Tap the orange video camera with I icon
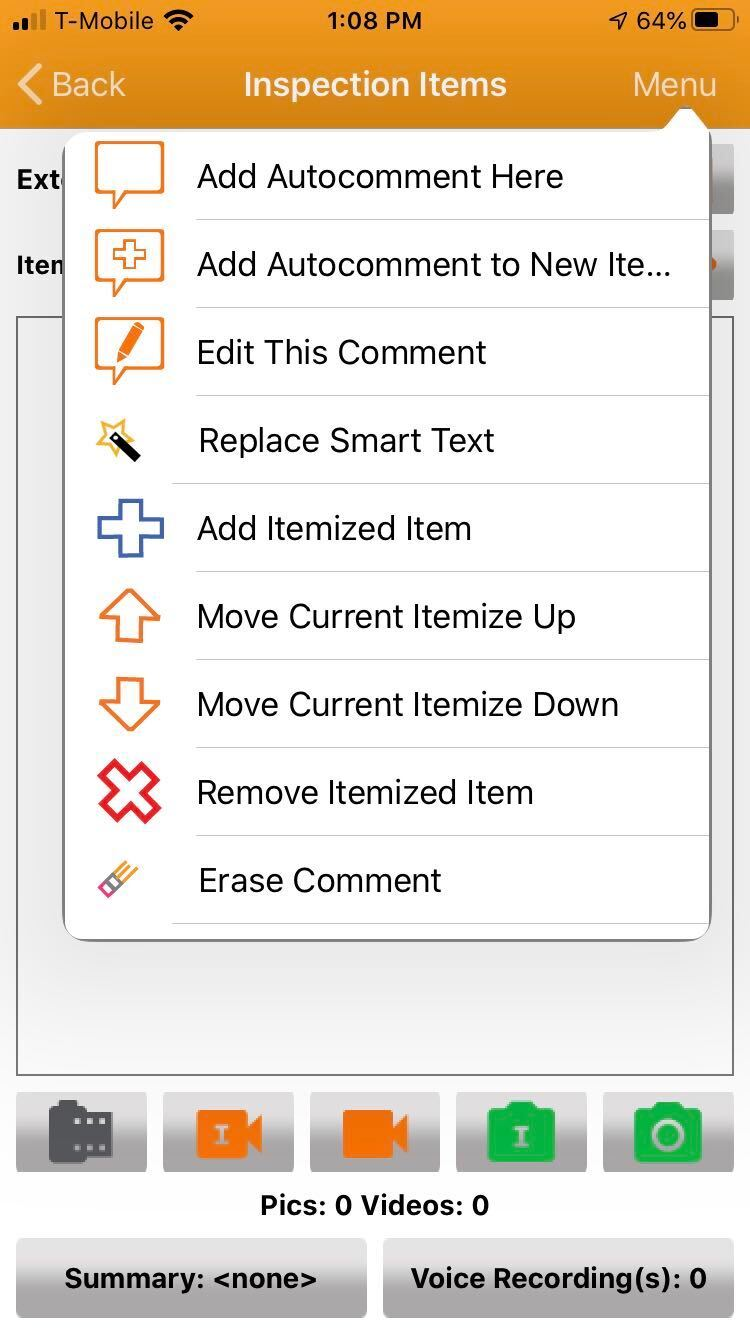 coord(228,1132)
